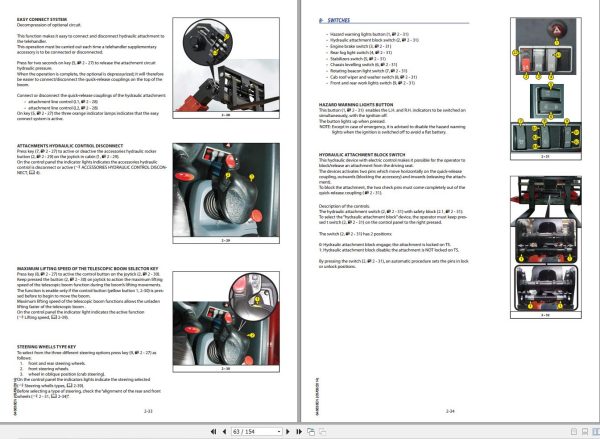Viewport: 600px width, 439px height.
Task: Click the easy connect forklift attachment figure
Action: 226,68
